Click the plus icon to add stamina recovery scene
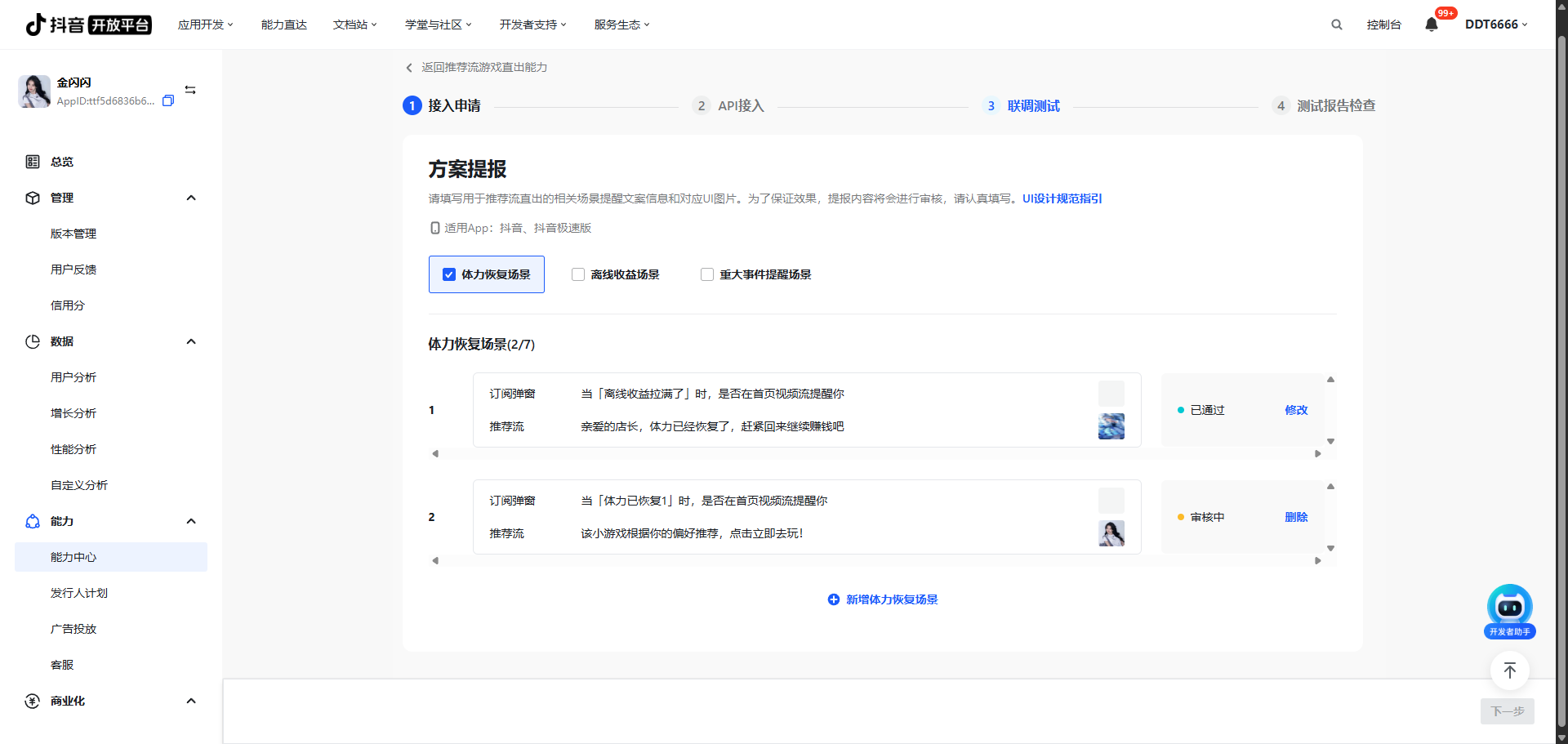1568x744 pixels. tap(833, 599)
